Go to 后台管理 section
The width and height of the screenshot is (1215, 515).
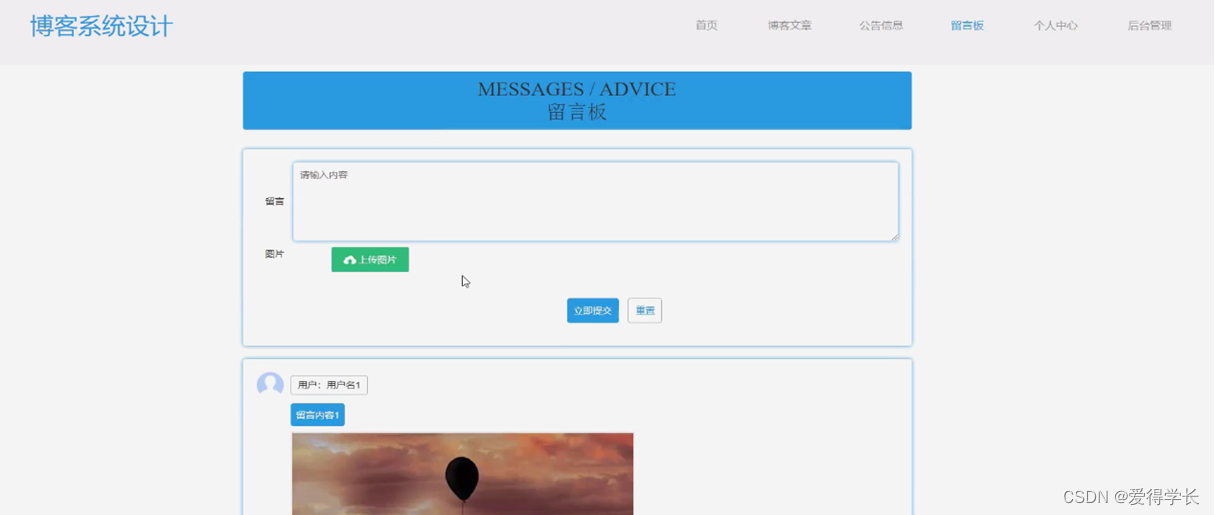(x=1149, y=26)
